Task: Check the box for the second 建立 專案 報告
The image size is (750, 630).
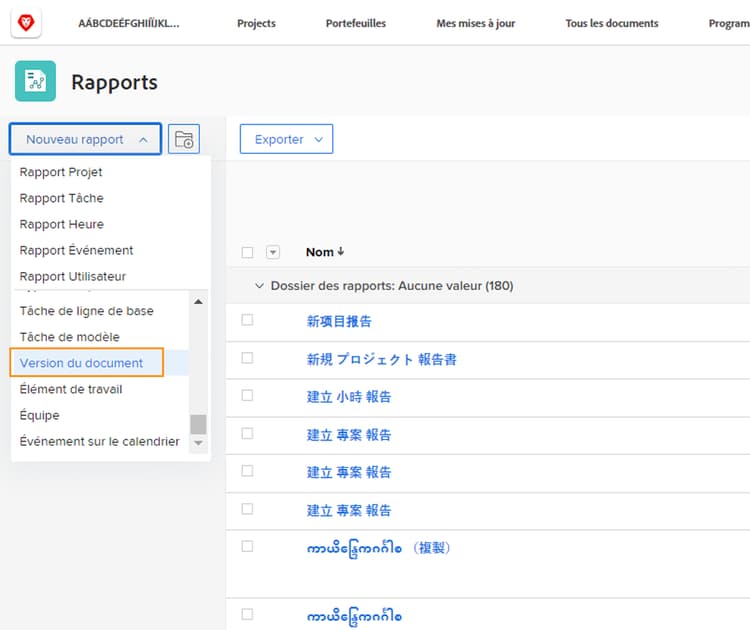Action: (247, 471)
